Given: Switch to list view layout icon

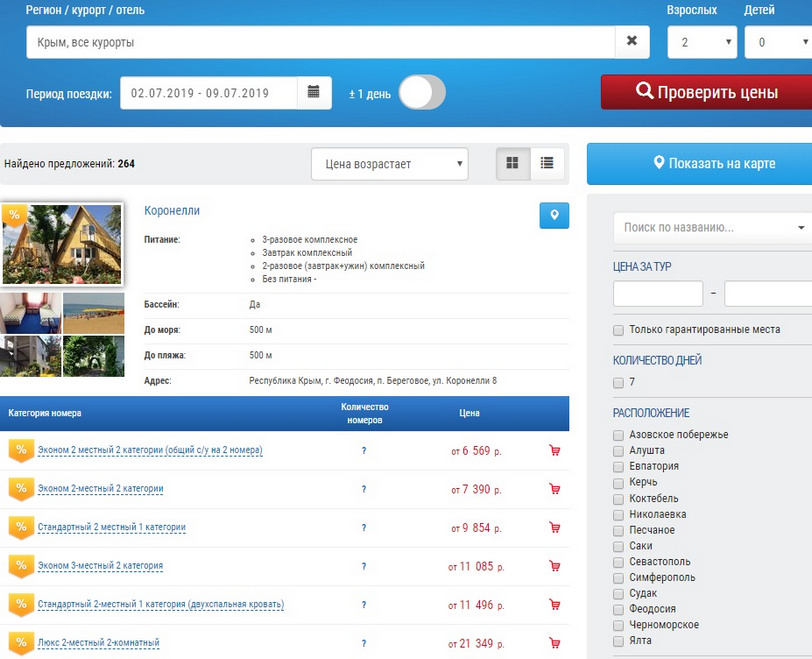Looking at the screenshot, I should tap(547, 164).
